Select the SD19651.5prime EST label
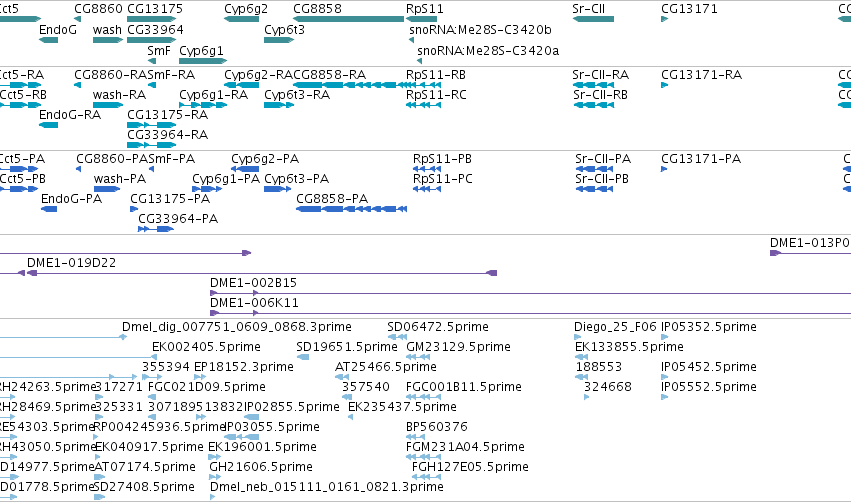The width and height of the screenshot is (851, 502). tap(347, 347)
